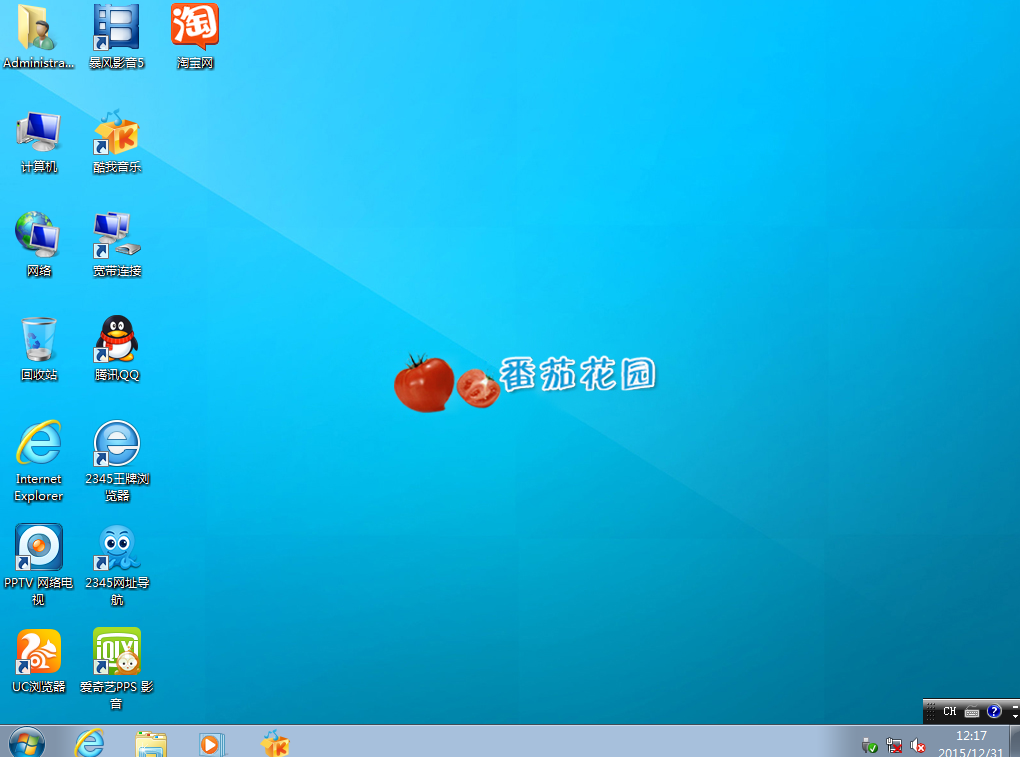This screenshot has height=757, width=1020.
Task: Open language bar help question mark
Action: click(994, 711)
